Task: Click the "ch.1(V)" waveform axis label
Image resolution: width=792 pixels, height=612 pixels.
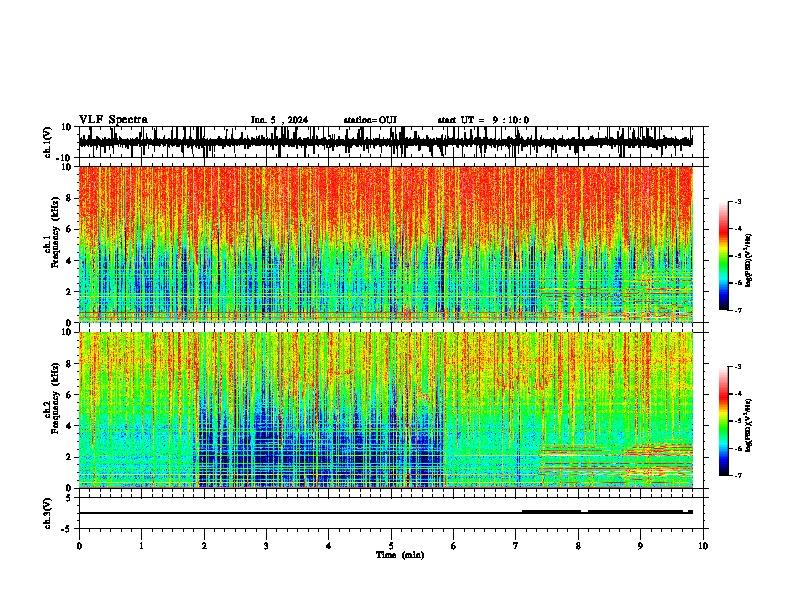Action: pos(48,142)
